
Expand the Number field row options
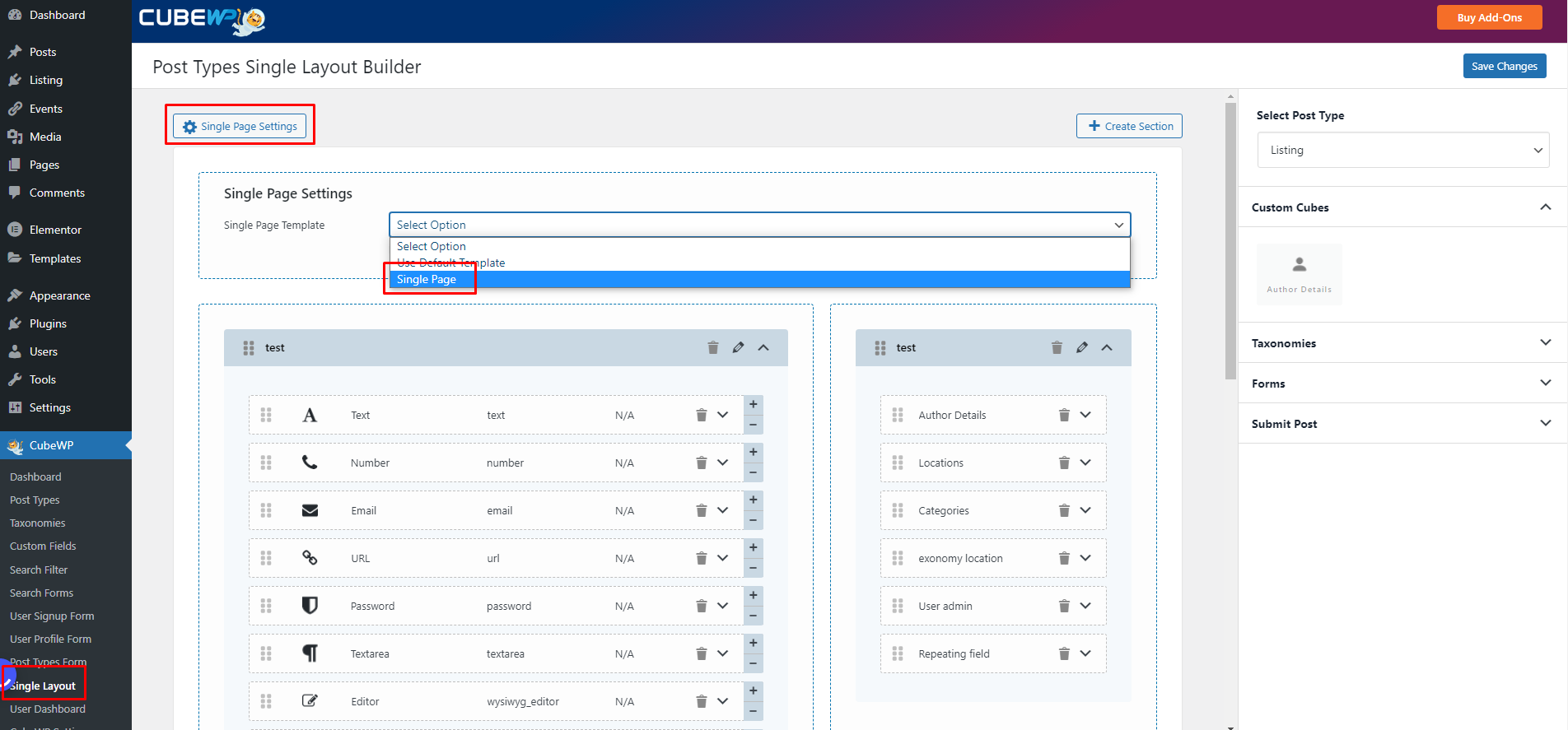723,463
